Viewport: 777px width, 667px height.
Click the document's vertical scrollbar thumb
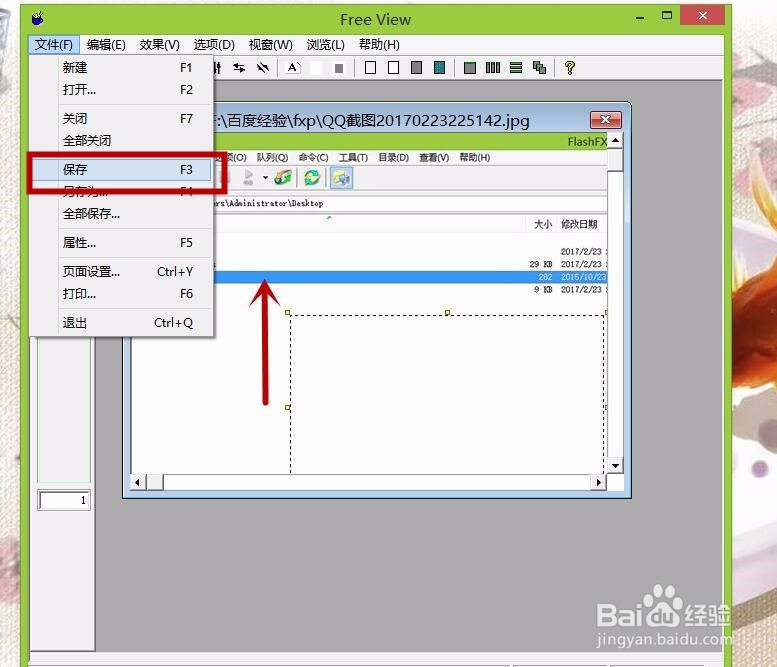pyautogui.click(x=615, y=160)
